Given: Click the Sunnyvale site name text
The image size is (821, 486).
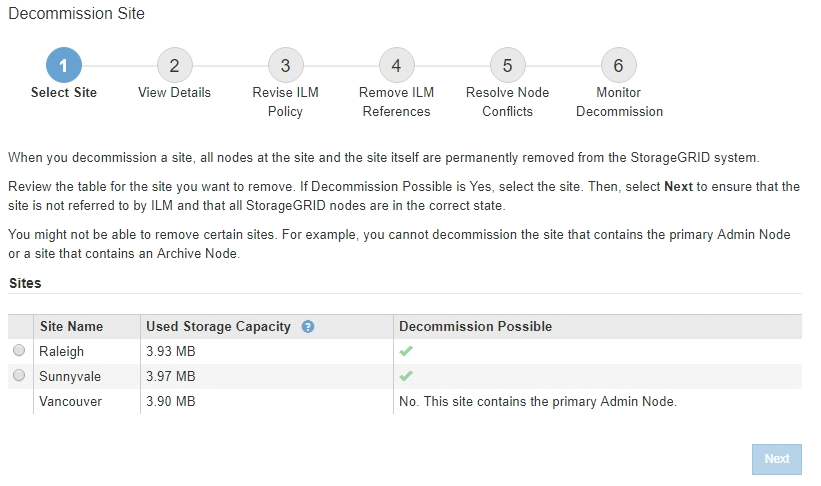Looking at the screenshot, I should [x=69, y=376].
